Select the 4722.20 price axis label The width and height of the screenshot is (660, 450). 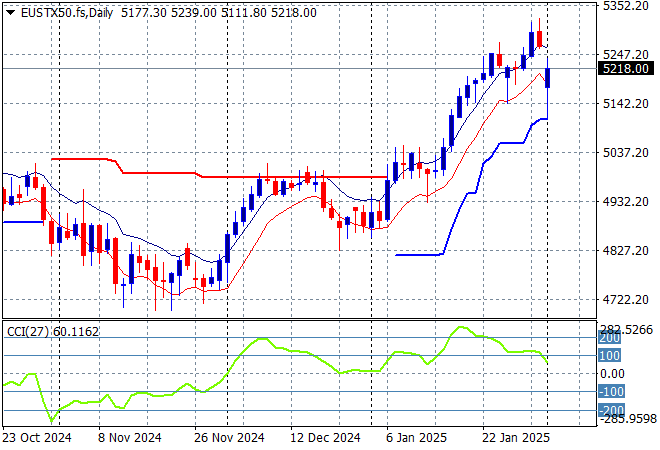coord(625,300)
